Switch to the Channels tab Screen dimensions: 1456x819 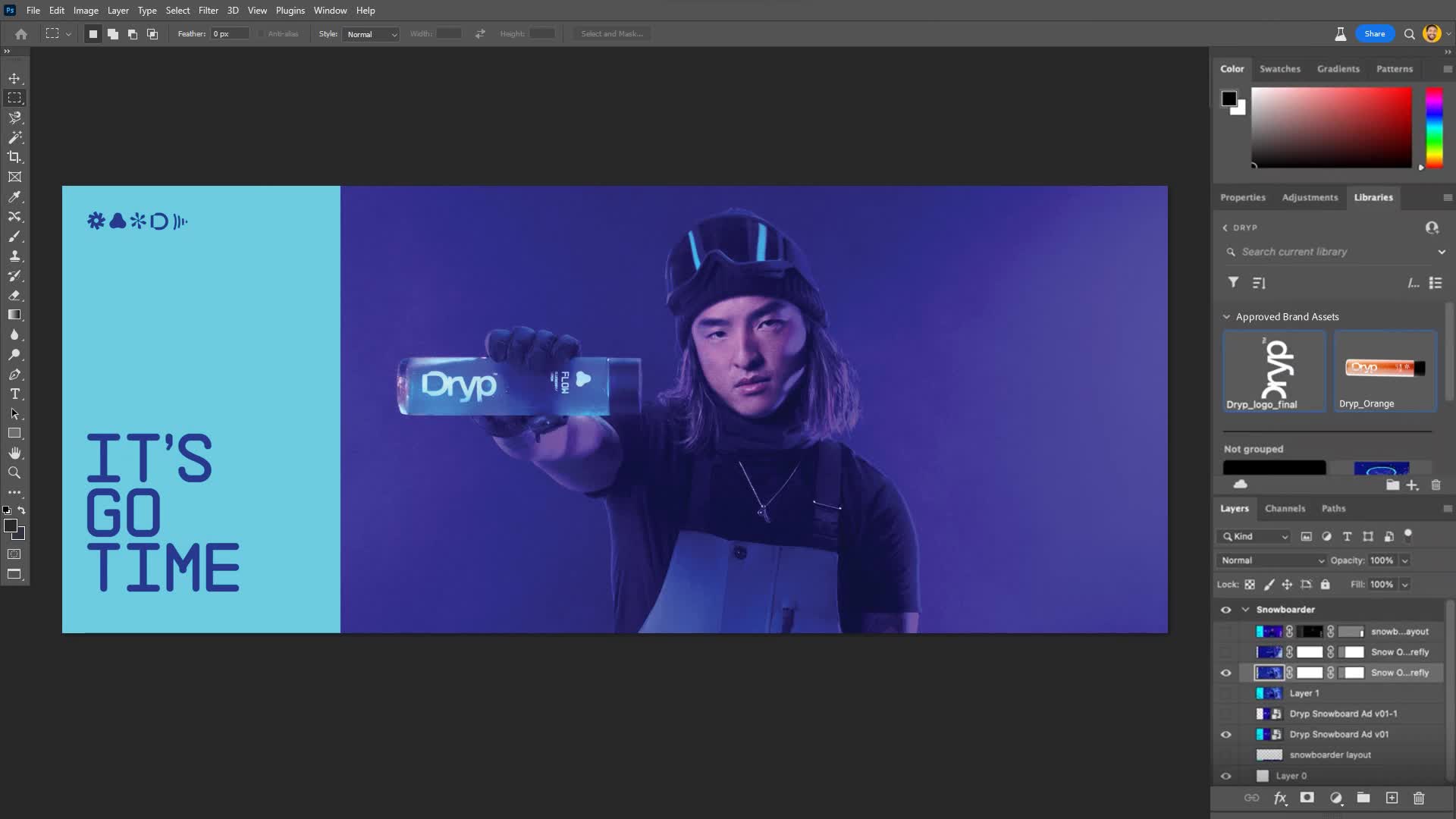[x=1285, y=508]
